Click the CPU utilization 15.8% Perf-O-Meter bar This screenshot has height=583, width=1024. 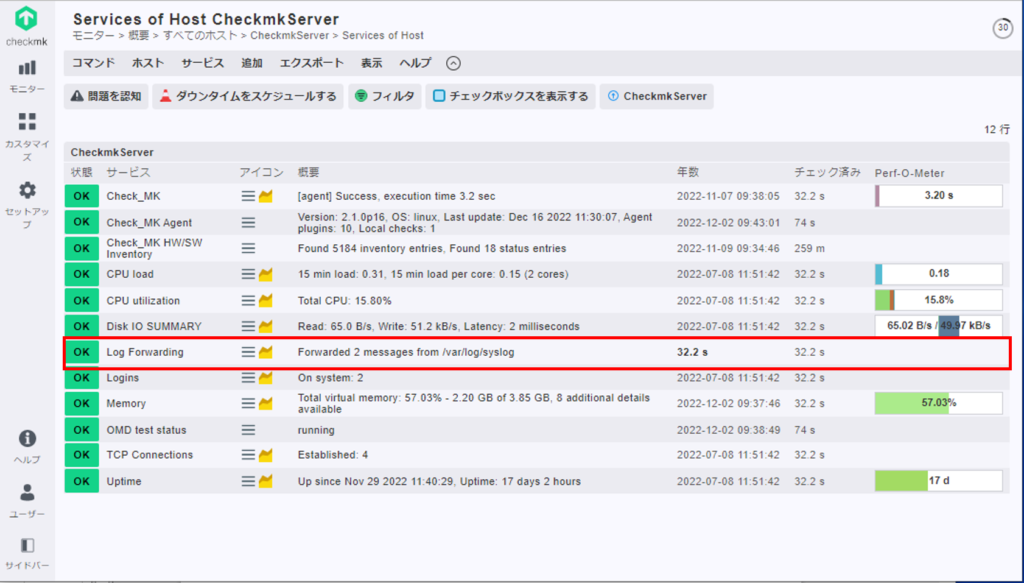click(x=938, y=300)
